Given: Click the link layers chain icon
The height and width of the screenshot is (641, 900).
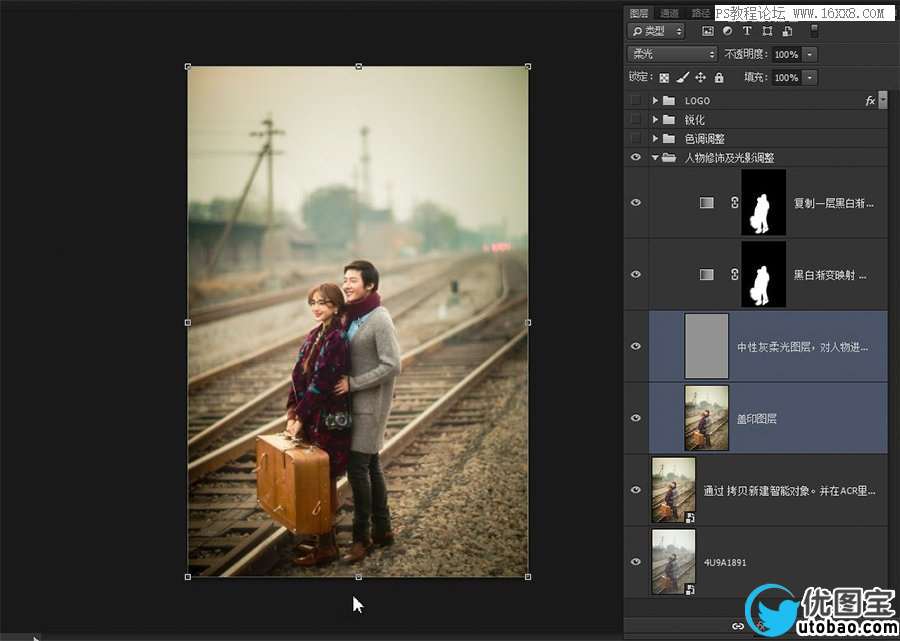Looking at the screenshot, I should click(x=738, y=626).
